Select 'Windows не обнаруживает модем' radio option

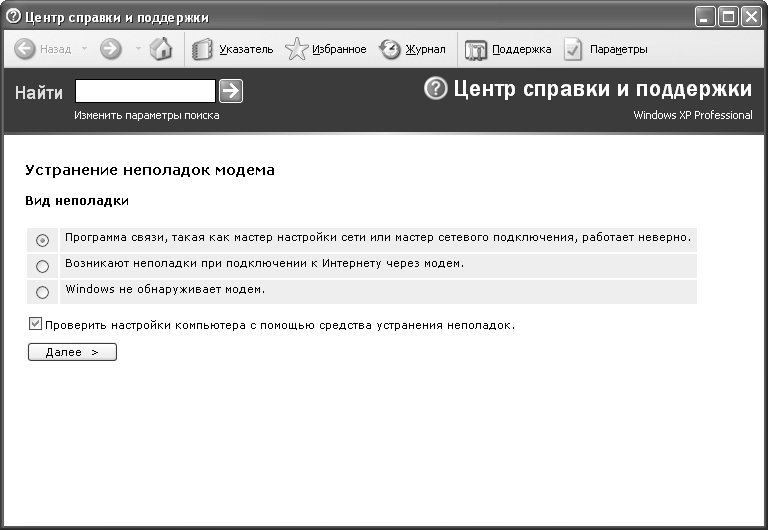[x=42, y=292]
